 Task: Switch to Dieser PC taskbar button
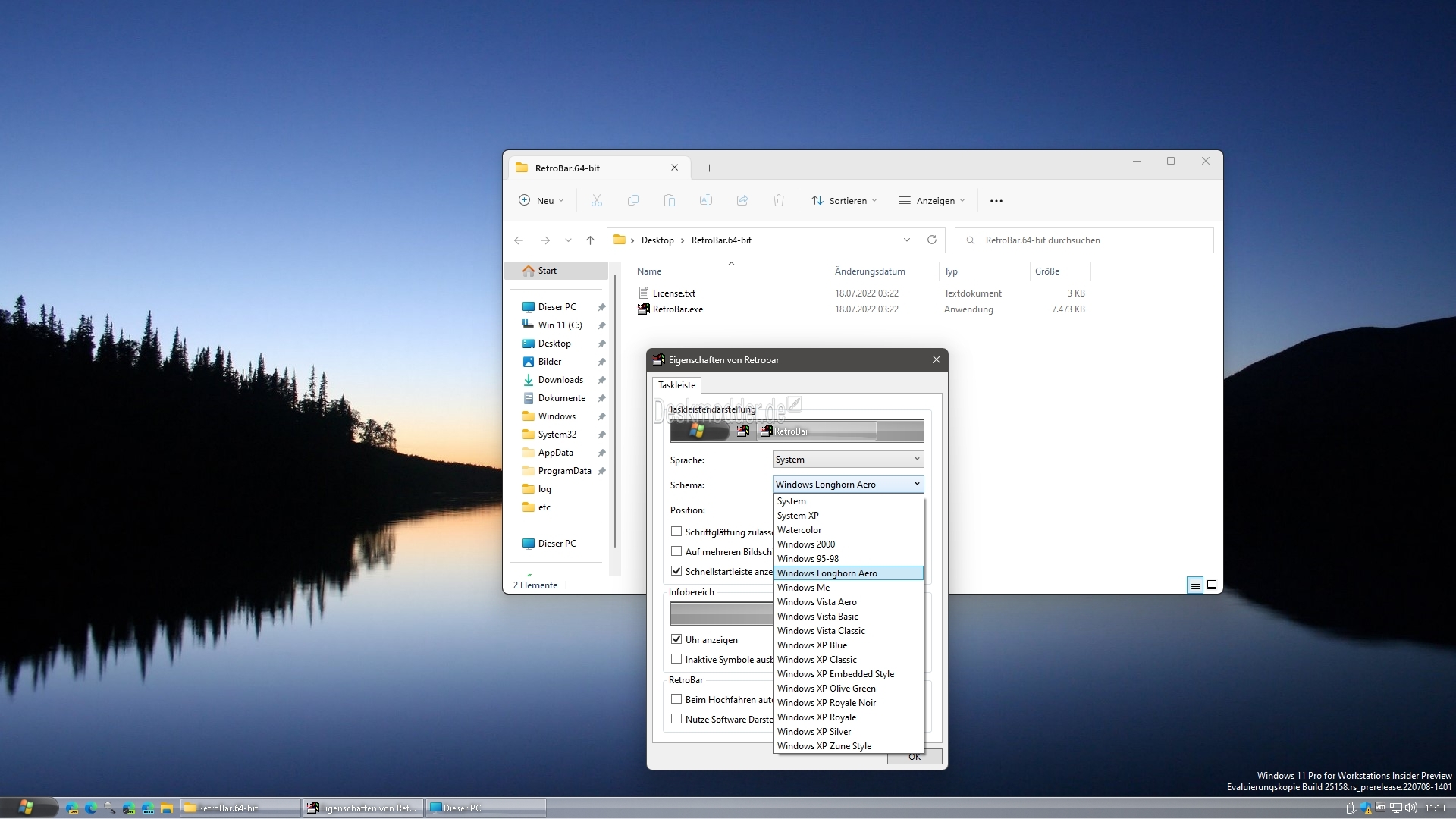click(x=486, y=808)
